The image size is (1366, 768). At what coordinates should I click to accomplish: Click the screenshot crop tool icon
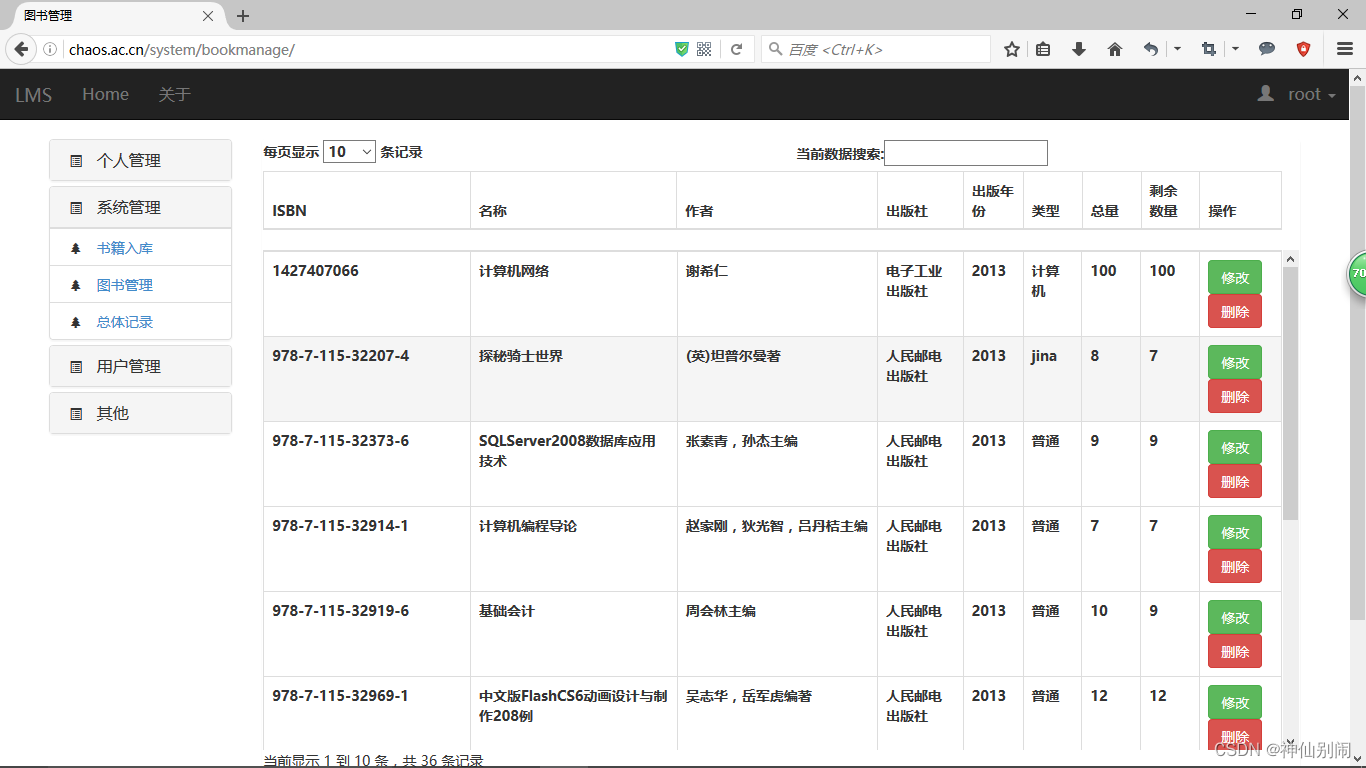coord(1209,49)
